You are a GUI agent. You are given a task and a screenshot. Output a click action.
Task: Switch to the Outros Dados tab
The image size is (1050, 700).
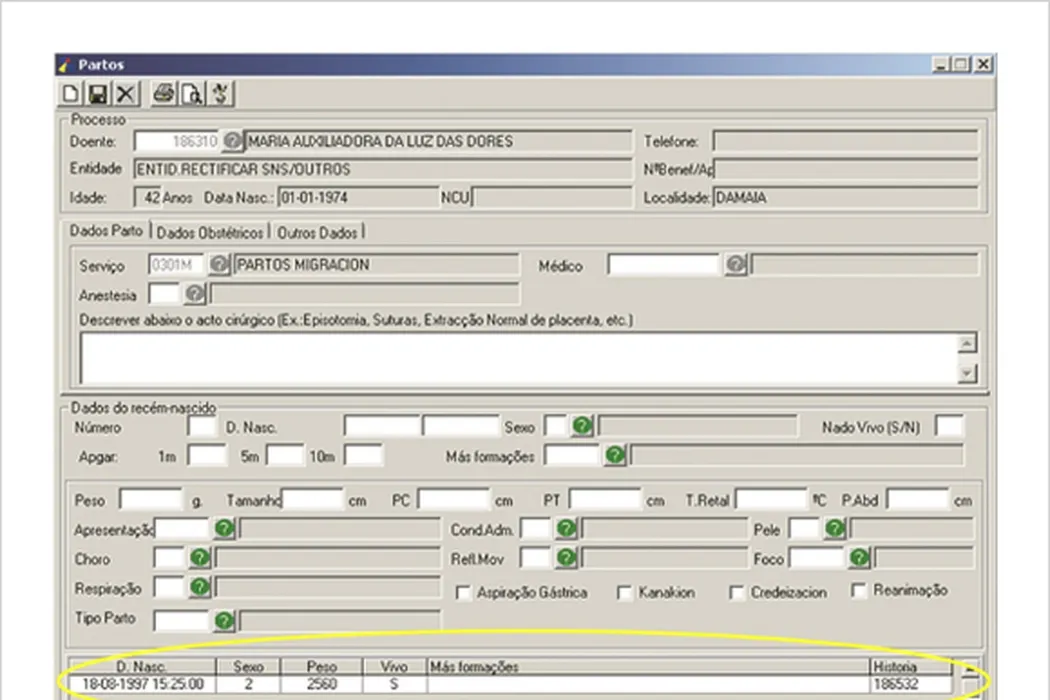[317, 232]
